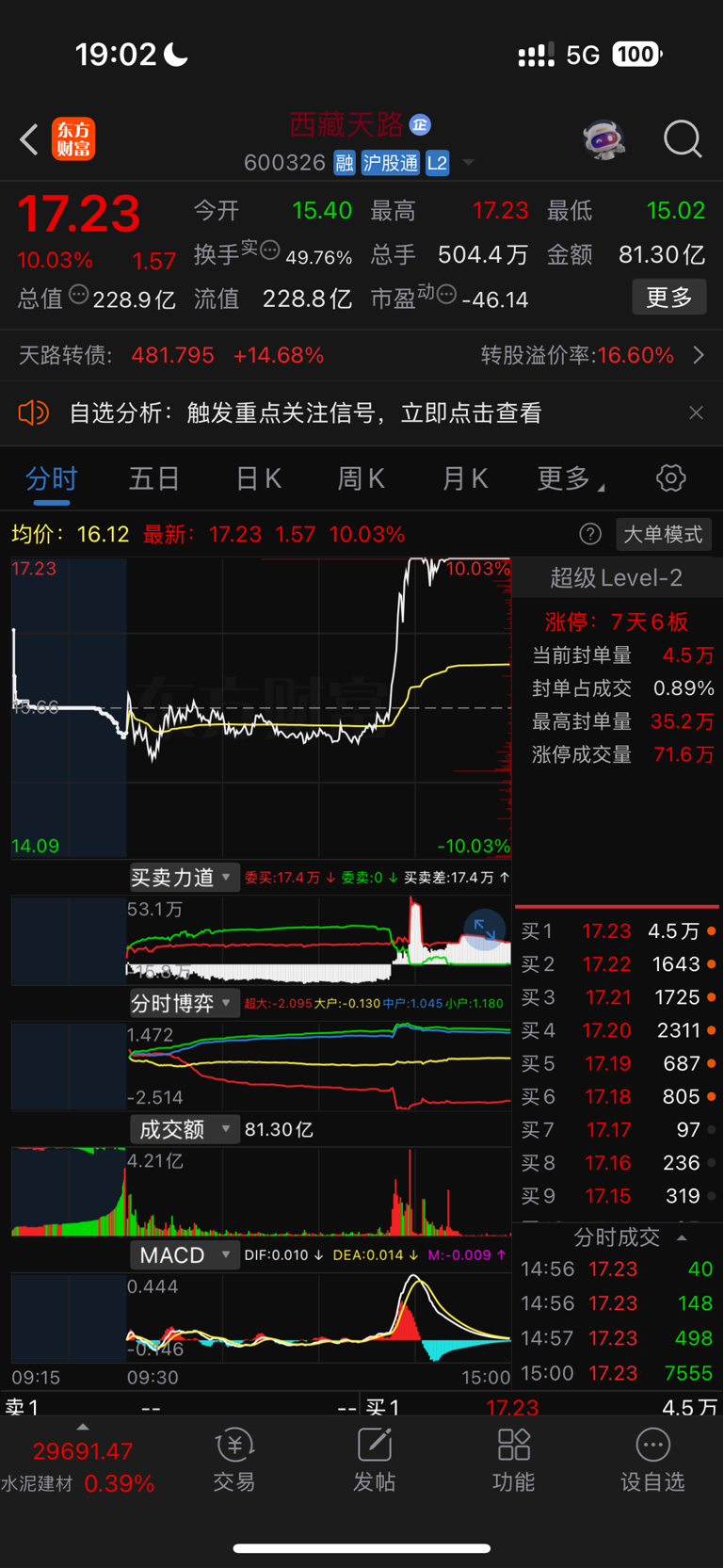Tap the MACD chart area
Viewport: 724px width, 1568px height.
click(x=261, y=1318)
